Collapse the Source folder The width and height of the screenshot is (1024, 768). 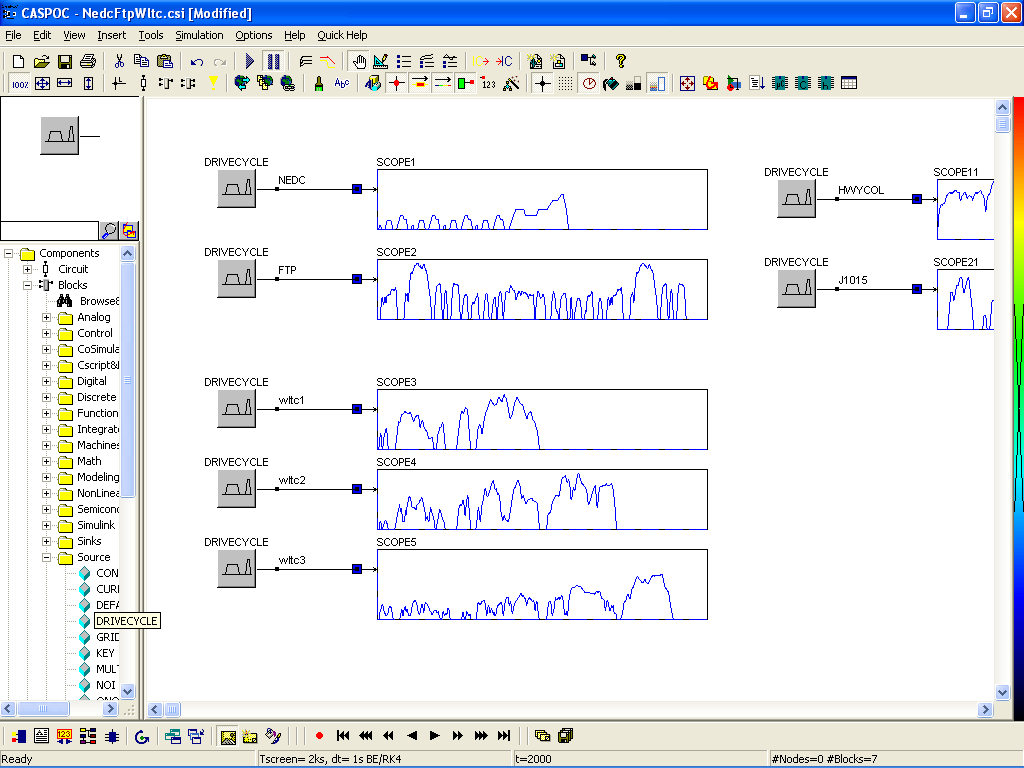[46, 557]
